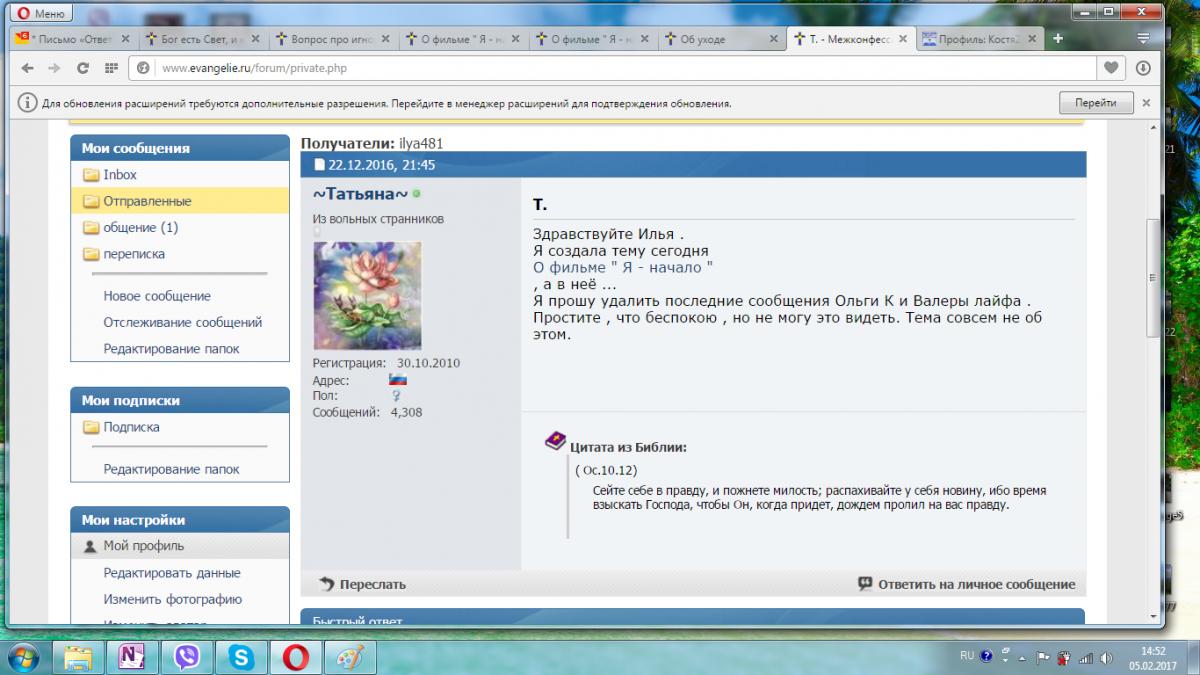Open the downloads arrow icon
This screenshot has height=675, width=1200.
(x=1143, y=68)
